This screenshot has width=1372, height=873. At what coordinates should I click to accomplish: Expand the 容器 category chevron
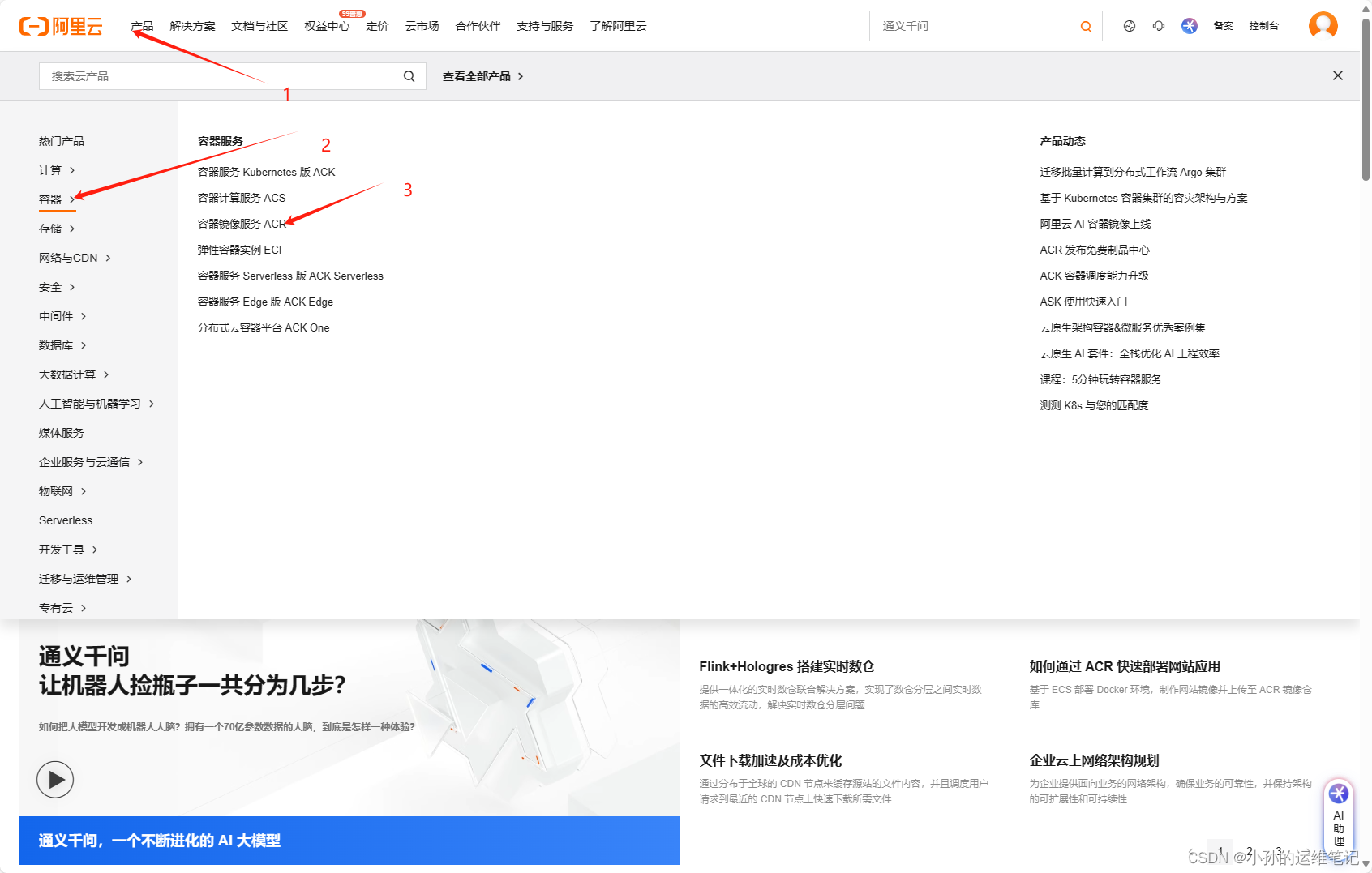72,199
